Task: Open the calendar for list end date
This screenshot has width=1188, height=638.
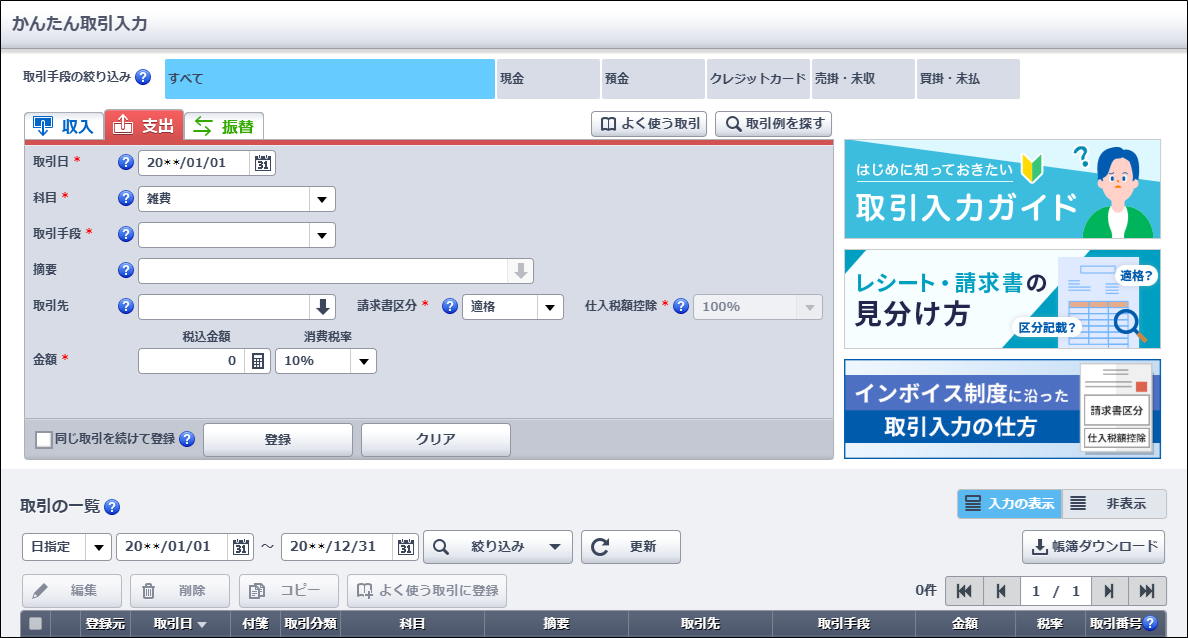Action: pyautogui.click(x=406, y=547)
